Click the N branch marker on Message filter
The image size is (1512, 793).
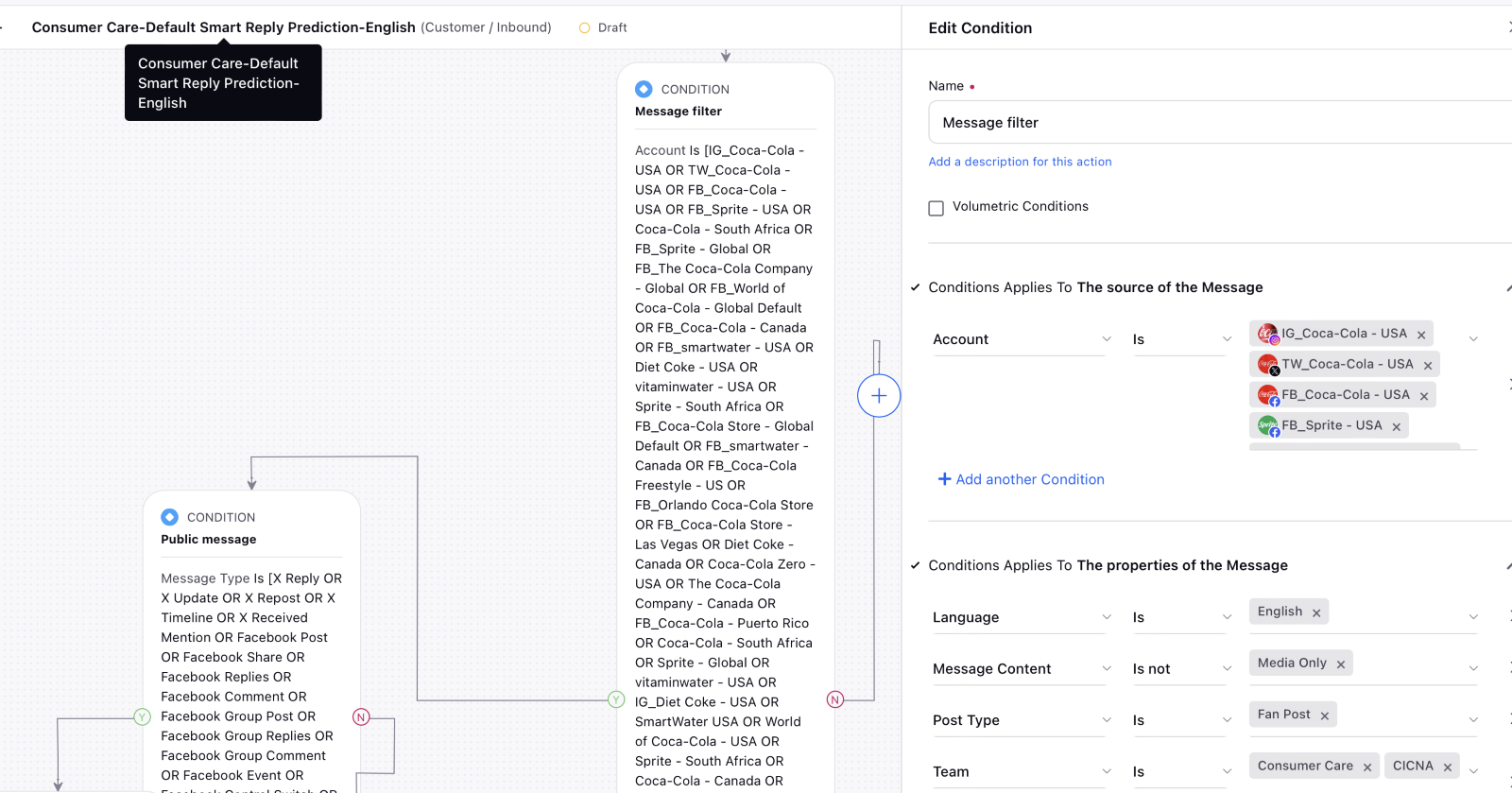[x=835, y=699]
